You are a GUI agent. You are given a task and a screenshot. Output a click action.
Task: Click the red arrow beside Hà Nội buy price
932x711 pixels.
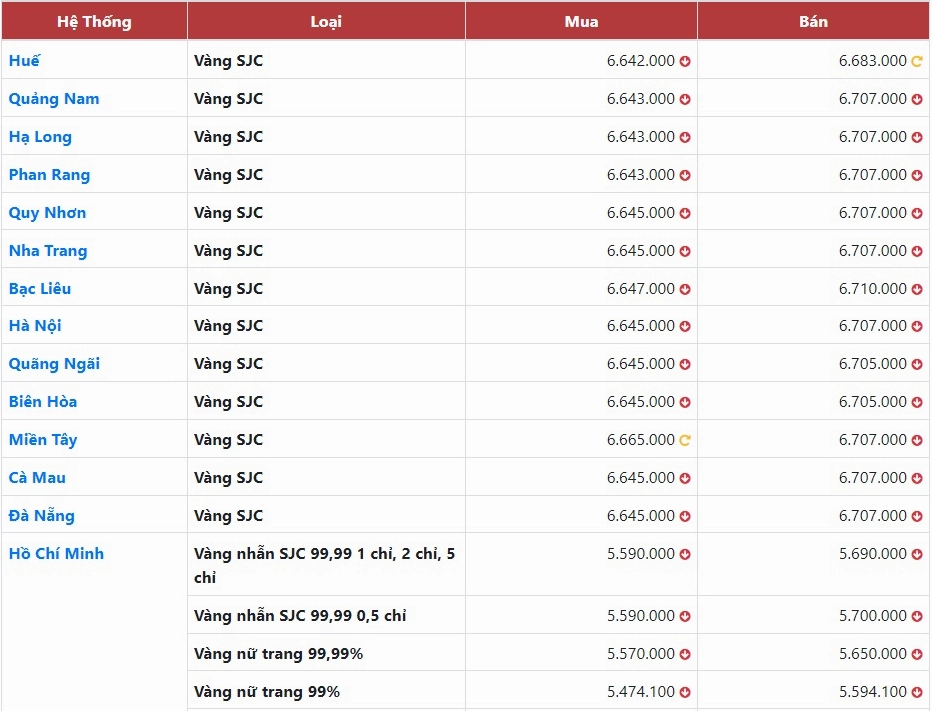685,326
